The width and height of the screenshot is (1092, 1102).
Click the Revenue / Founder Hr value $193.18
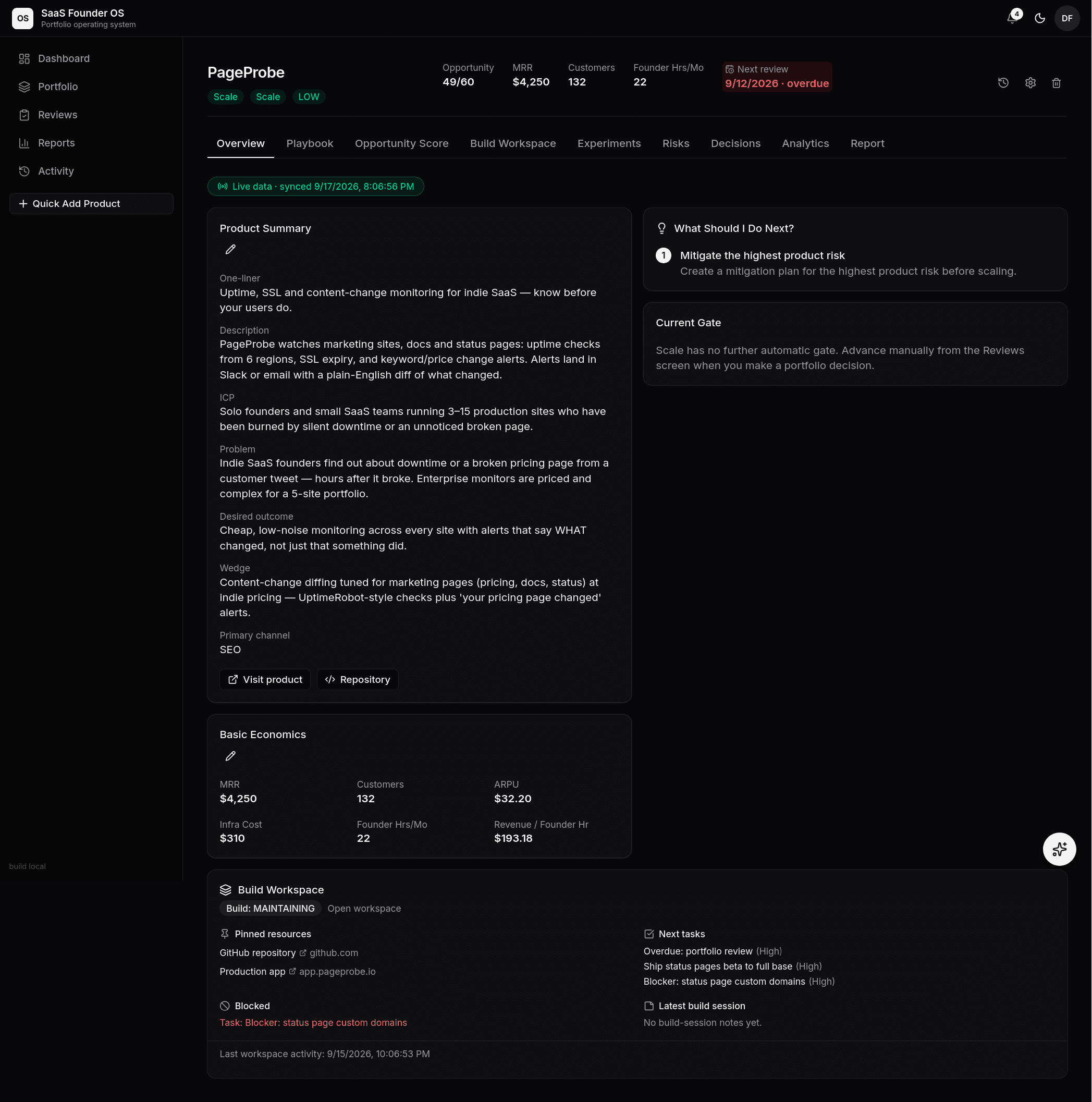[x=513, y=838]
